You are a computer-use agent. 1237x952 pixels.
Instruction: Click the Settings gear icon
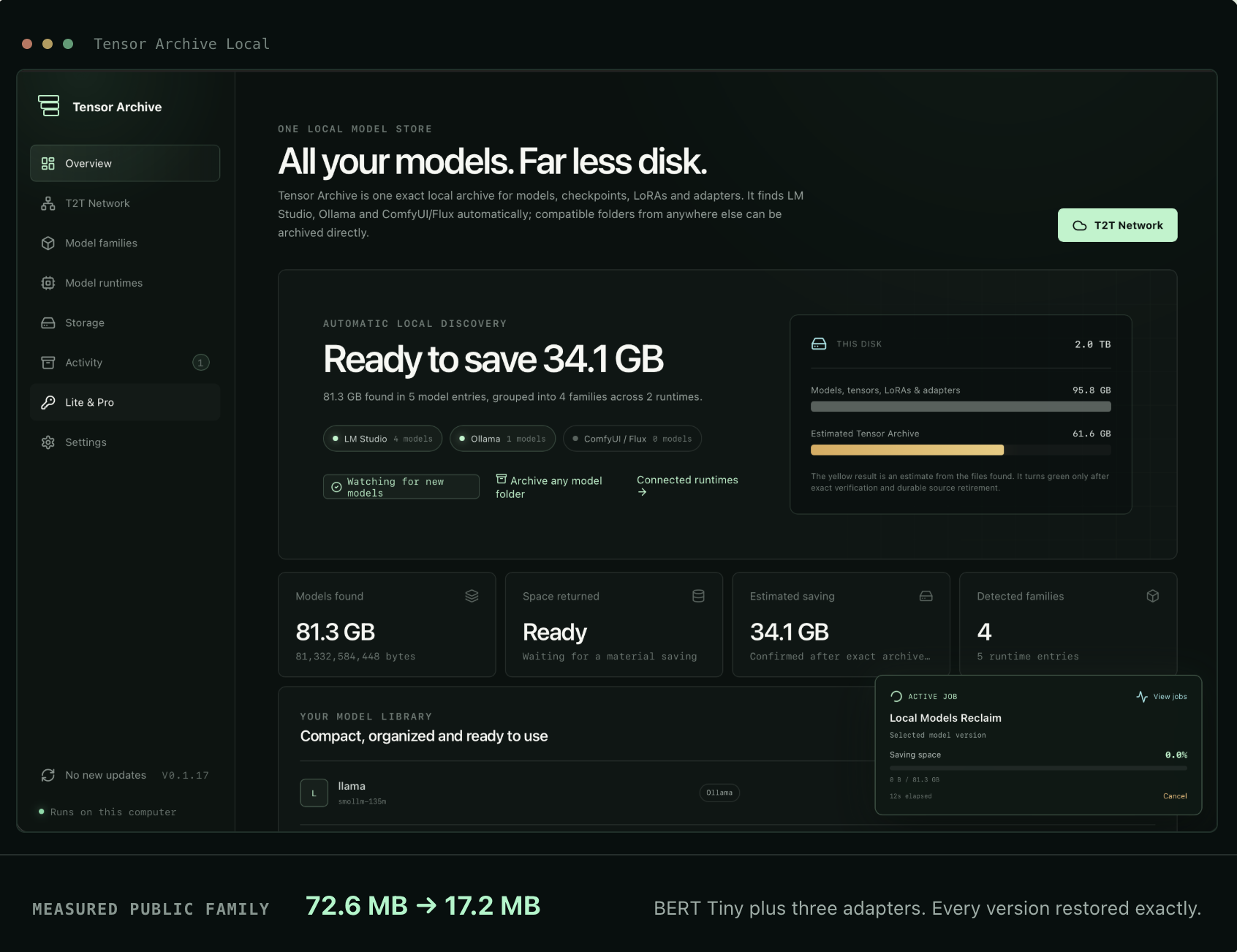[48, 442]
